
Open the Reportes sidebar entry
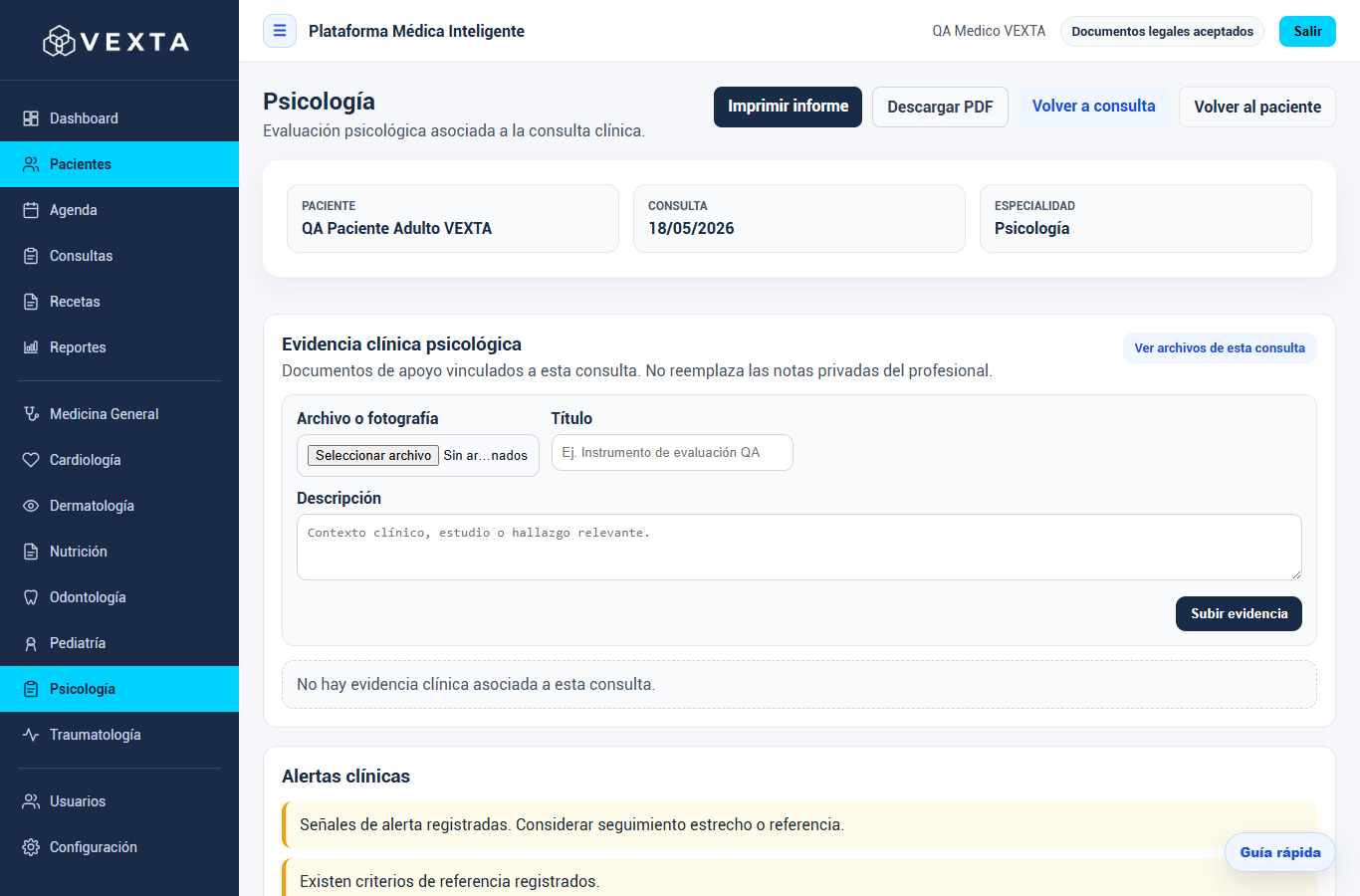pyautogui.click(x=119, y=347)
